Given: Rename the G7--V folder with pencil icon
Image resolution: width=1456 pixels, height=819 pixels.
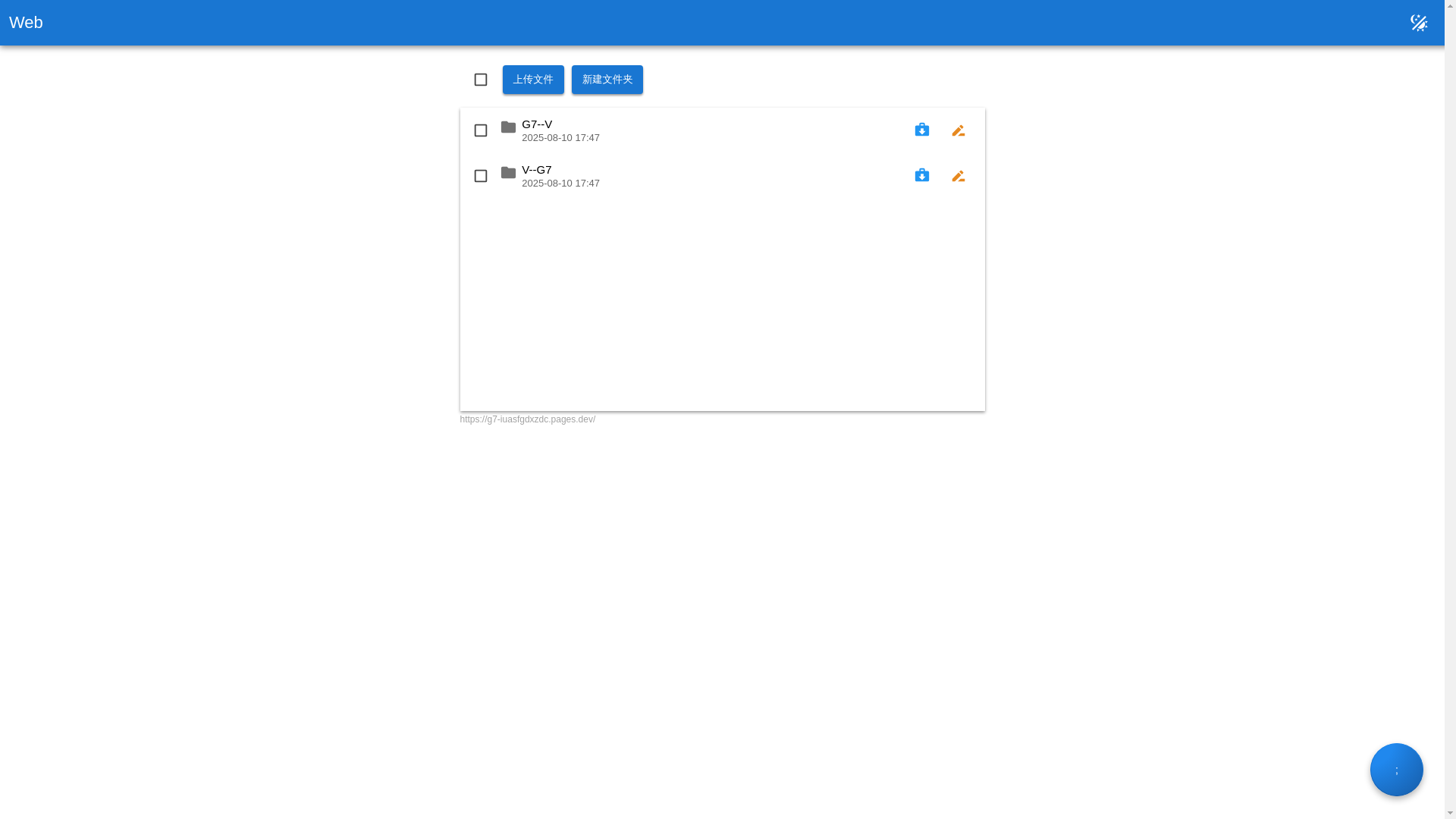Looking at the screenshot, I should pos(959,130).
